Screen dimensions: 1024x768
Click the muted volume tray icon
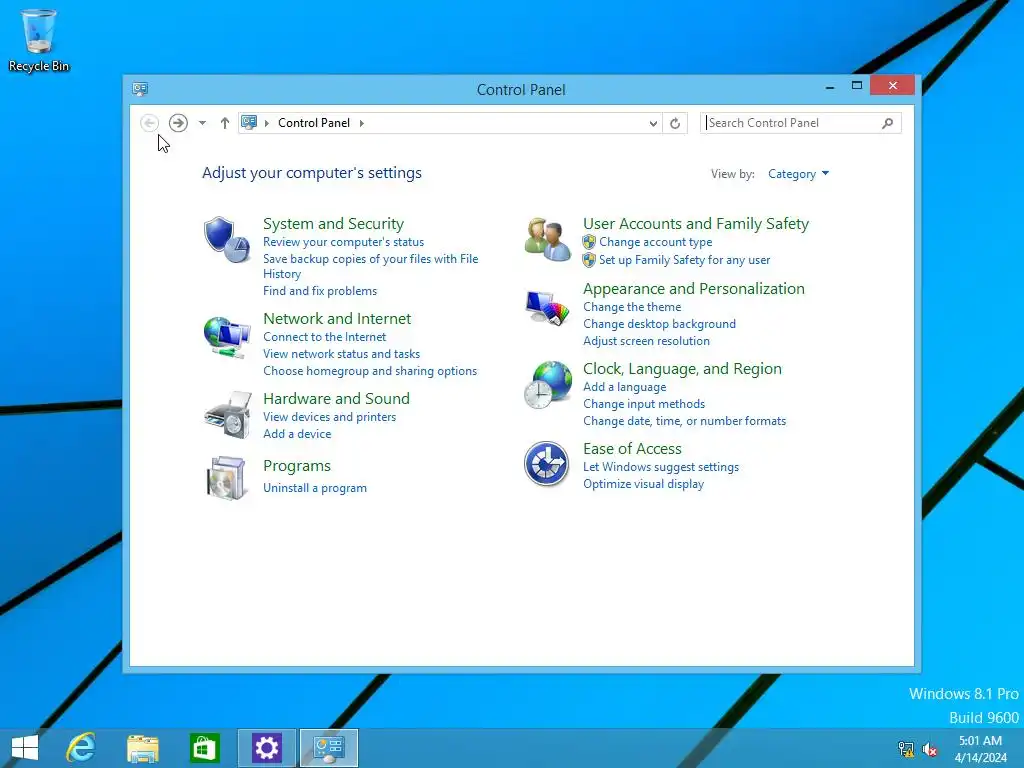pos(929,749)
